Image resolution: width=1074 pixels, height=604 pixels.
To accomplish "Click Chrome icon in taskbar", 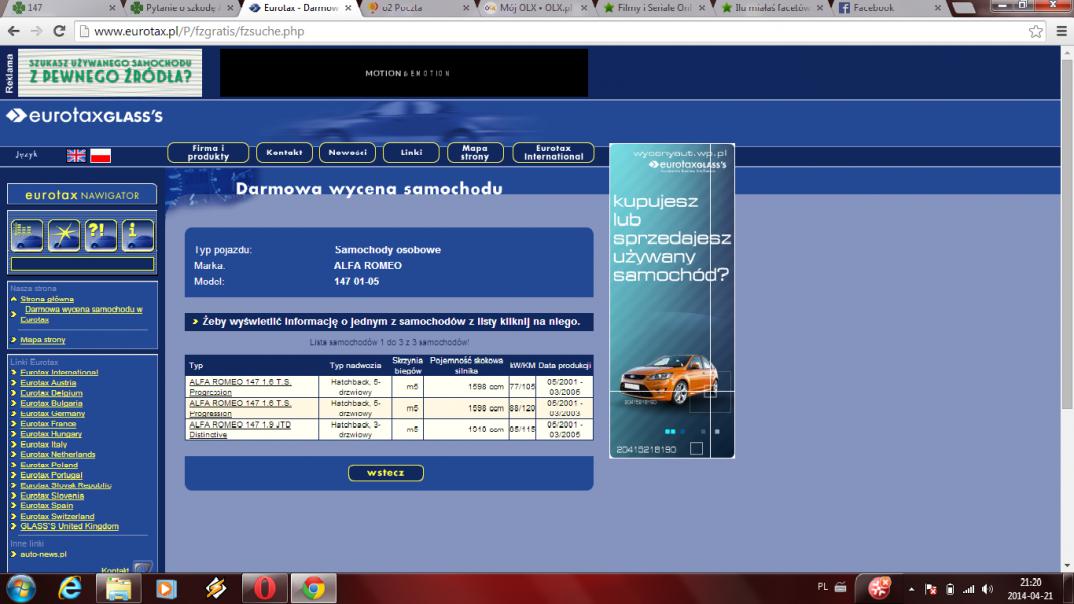I will pos(314,588).
